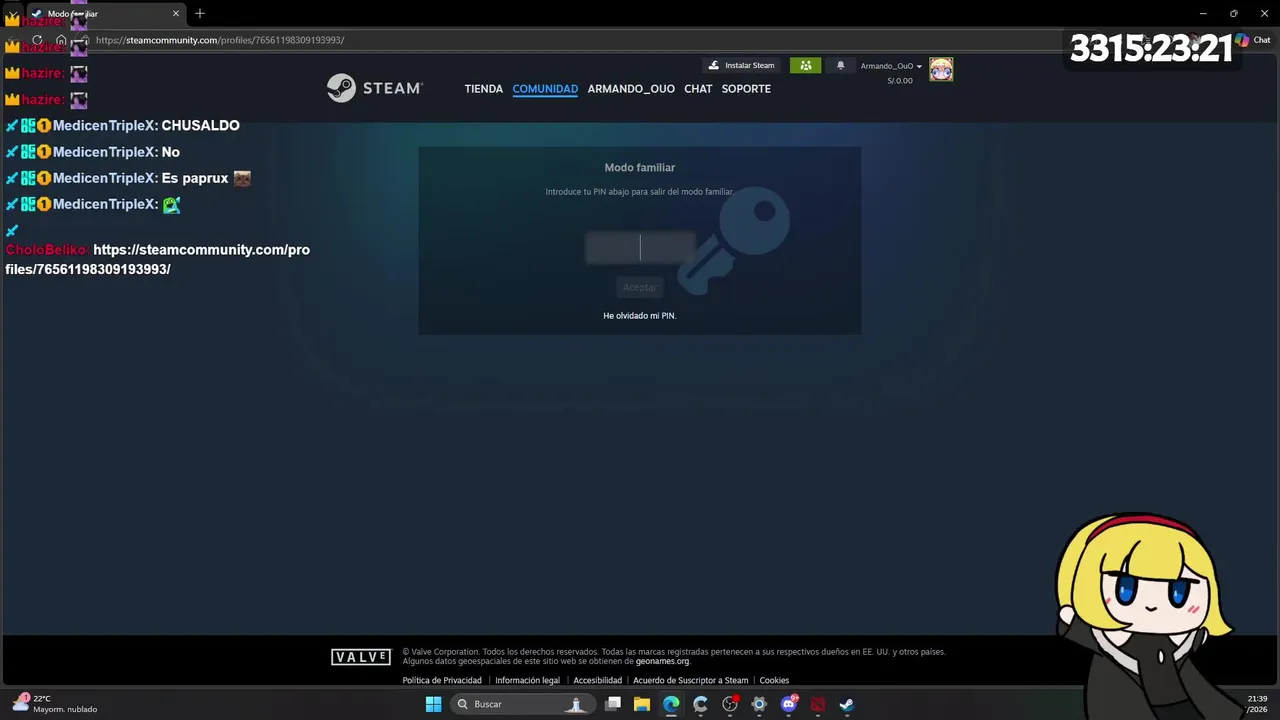Viewport: 1280px width, 720px height.
Task: Open the ARMANDO_OUO menu
Action: [x=631, y=89]
